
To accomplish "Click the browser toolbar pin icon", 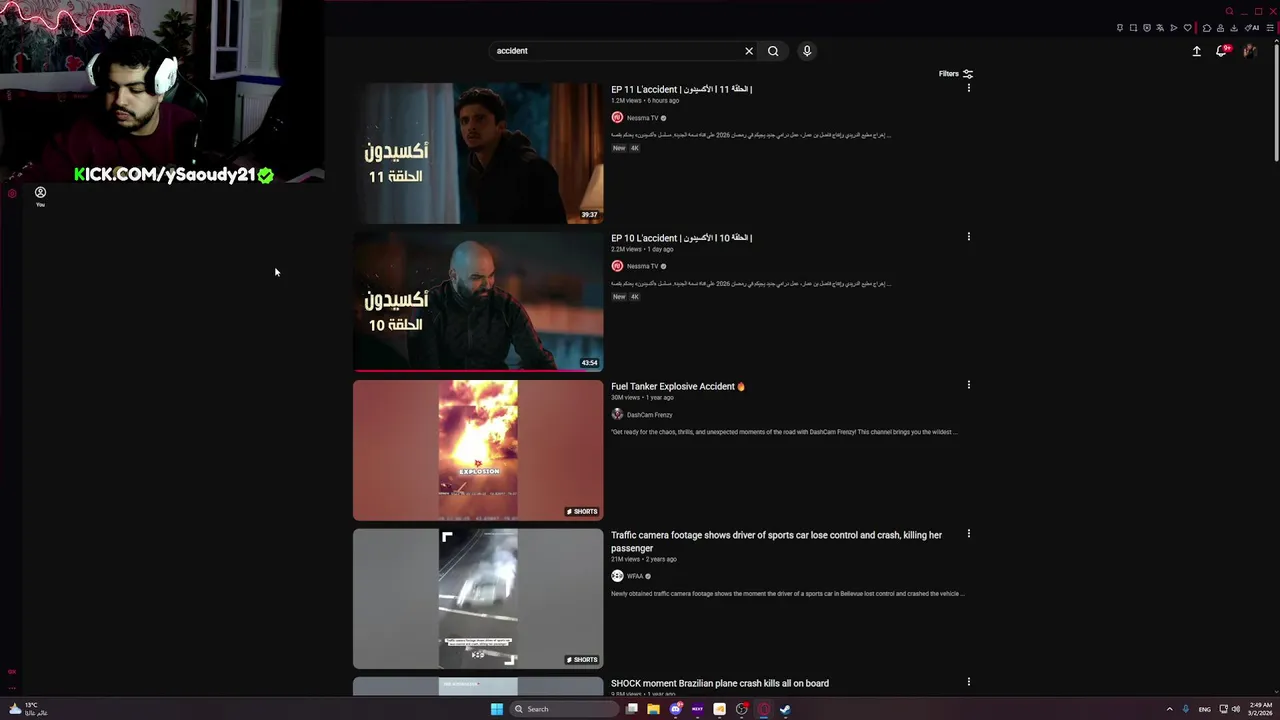I will pyautogui.click(x=1120, y=28).
